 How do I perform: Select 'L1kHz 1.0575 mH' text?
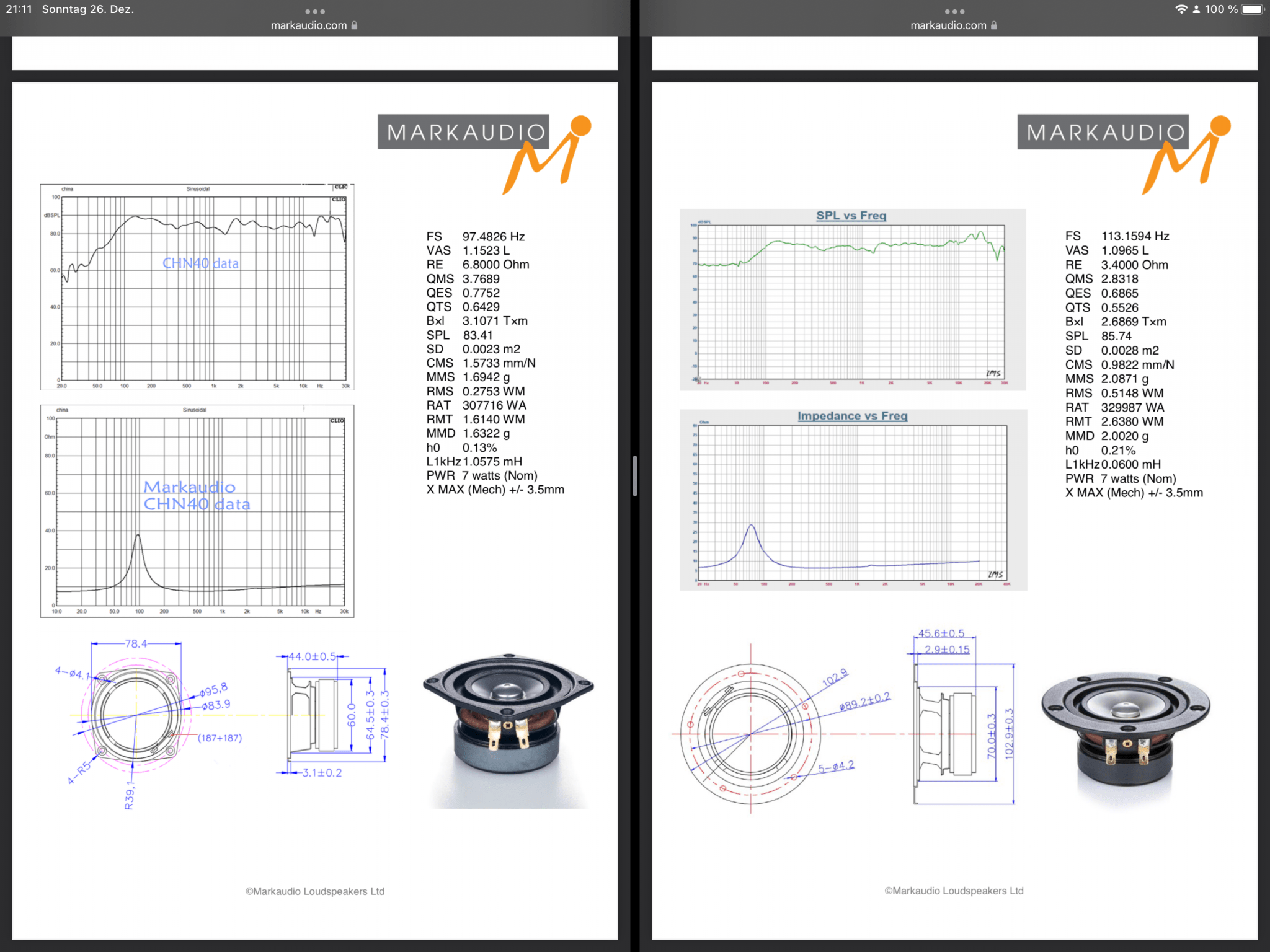click(474, 462)
